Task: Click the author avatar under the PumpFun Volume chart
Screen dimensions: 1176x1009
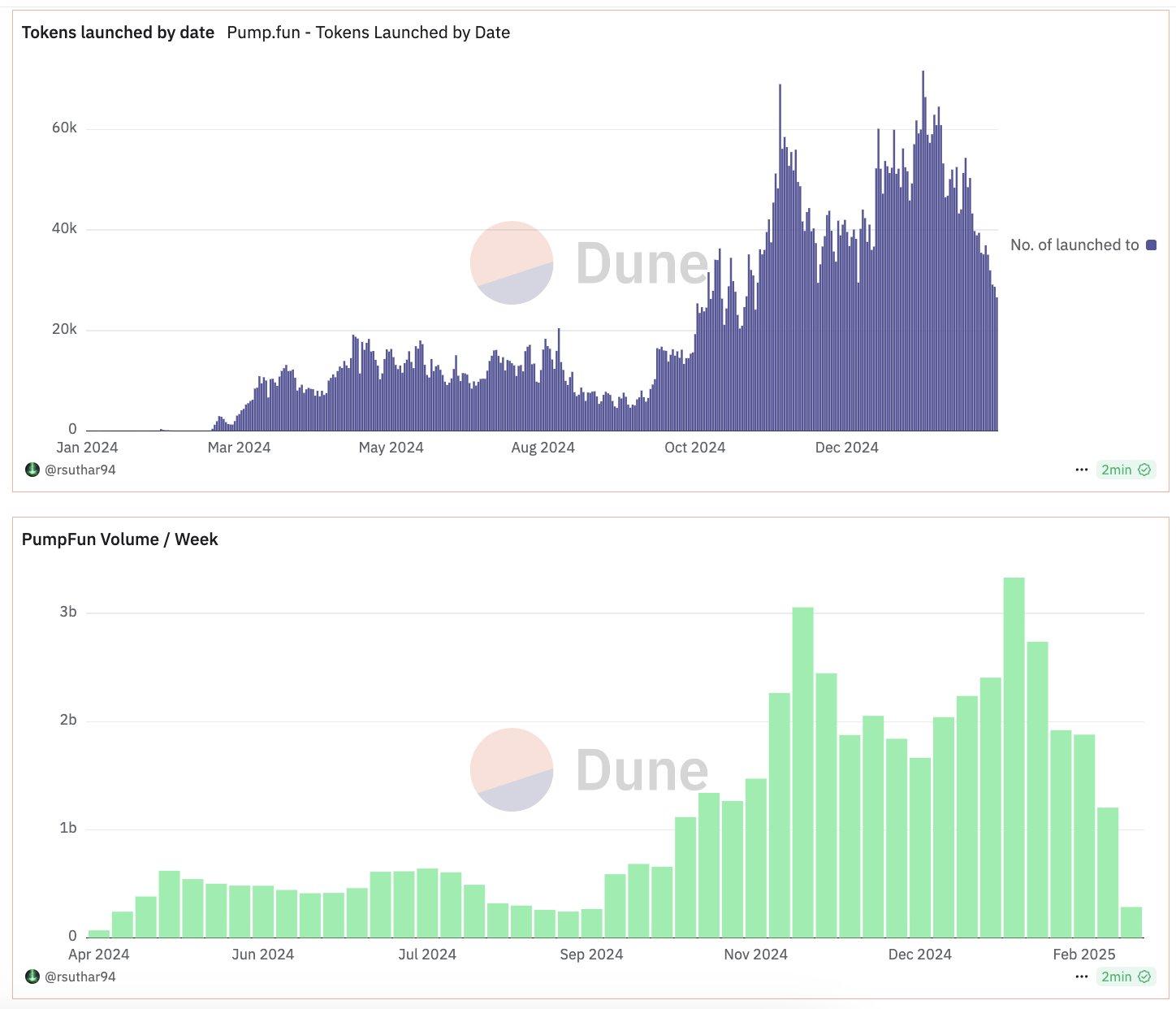Action: coord(32,977)
